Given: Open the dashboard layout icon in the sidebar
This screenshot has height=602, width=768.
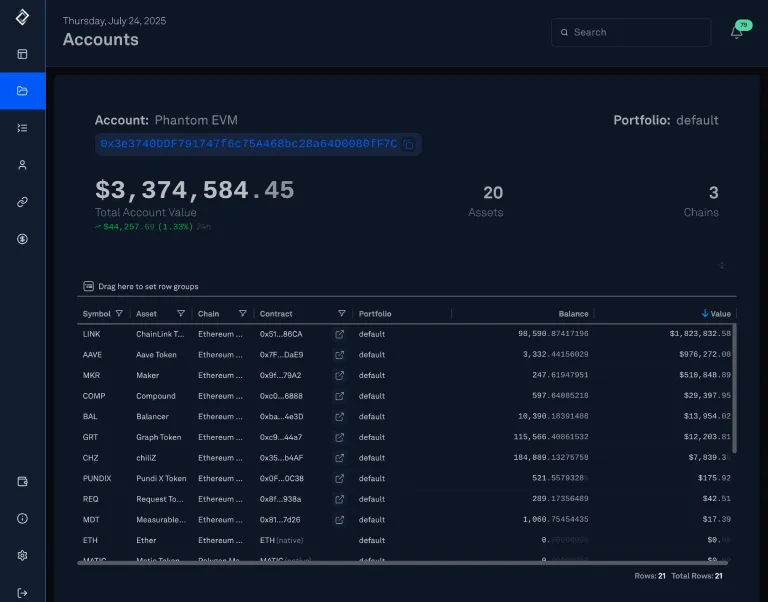Looking at the screenshot, I should click(x=22, y=54).
